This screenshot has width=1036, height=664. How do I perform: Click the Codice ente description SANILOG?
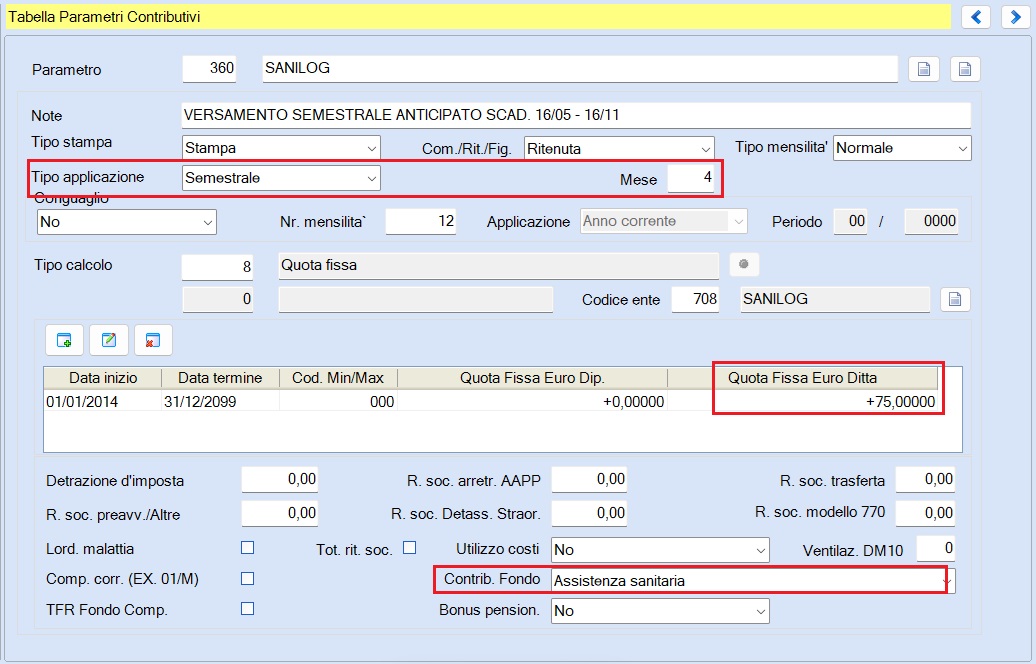[x=835, y=299]
